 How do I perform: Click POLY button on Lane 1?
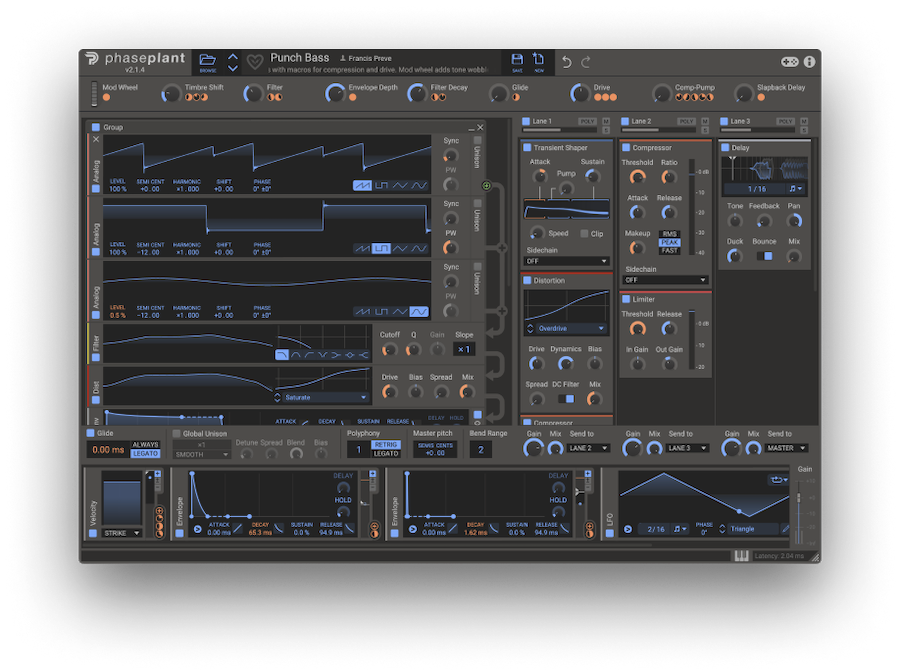(587, 121)
